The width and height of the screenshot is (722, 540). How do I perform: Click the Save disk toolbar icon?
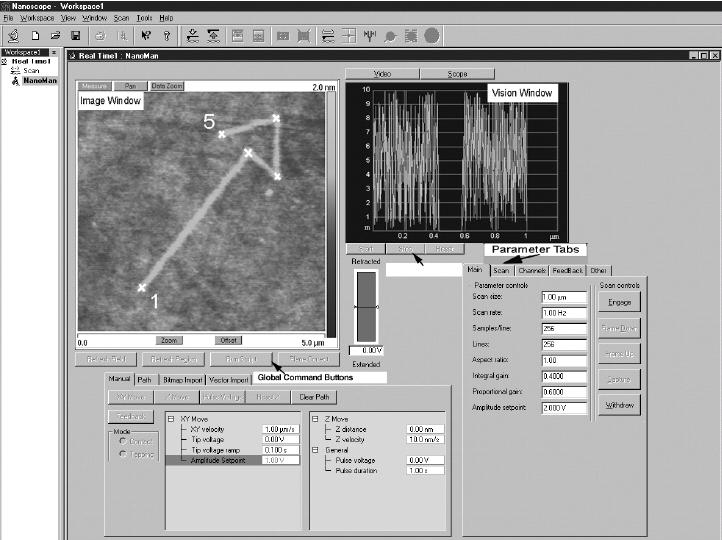[75, 35]
